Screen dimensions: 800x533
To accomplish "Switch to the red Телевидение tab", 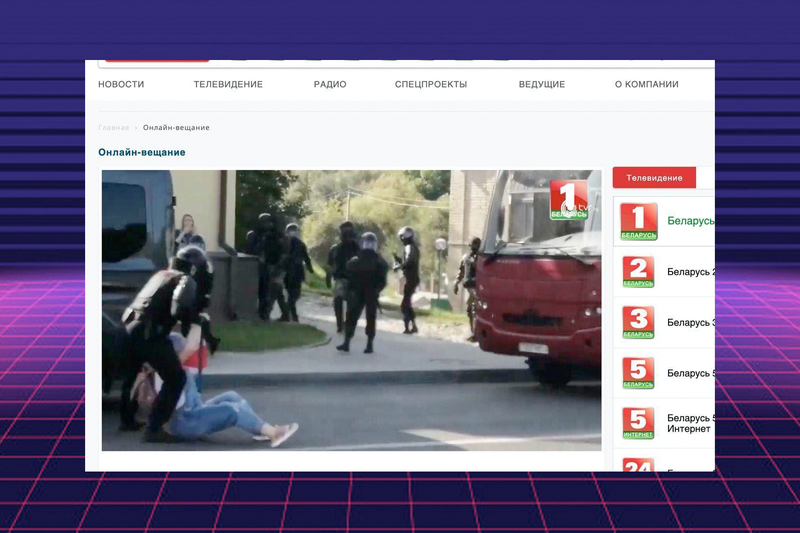I will pos(654,178).
